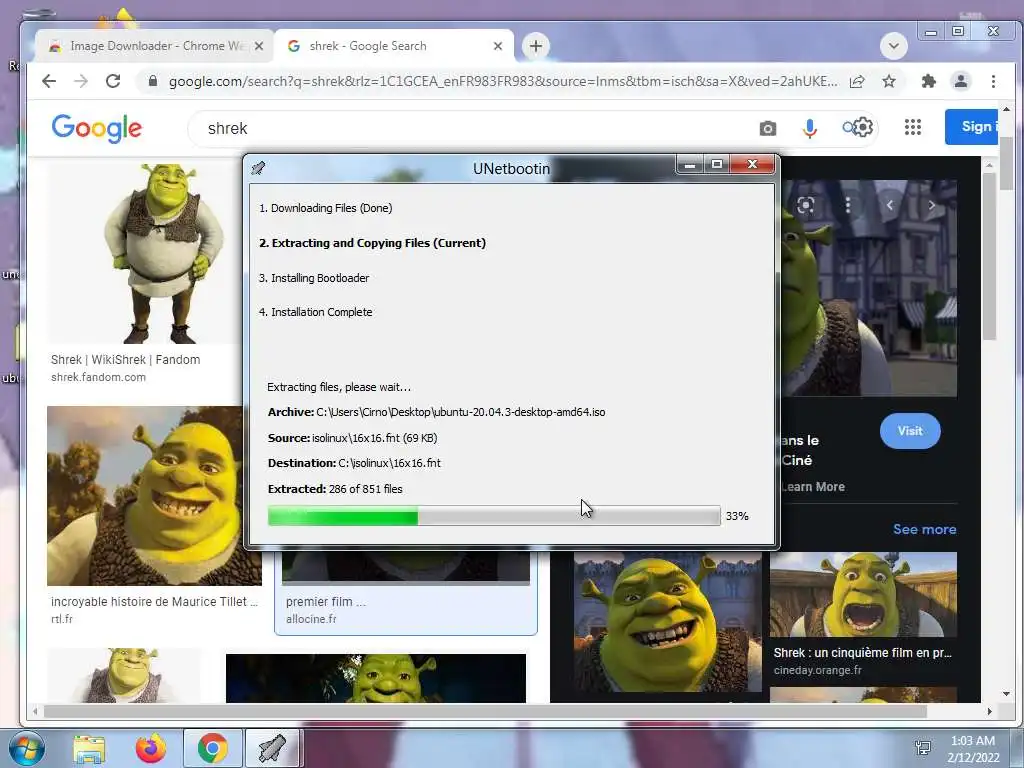Click UNetbootin title bar icon

coord(258,168)
